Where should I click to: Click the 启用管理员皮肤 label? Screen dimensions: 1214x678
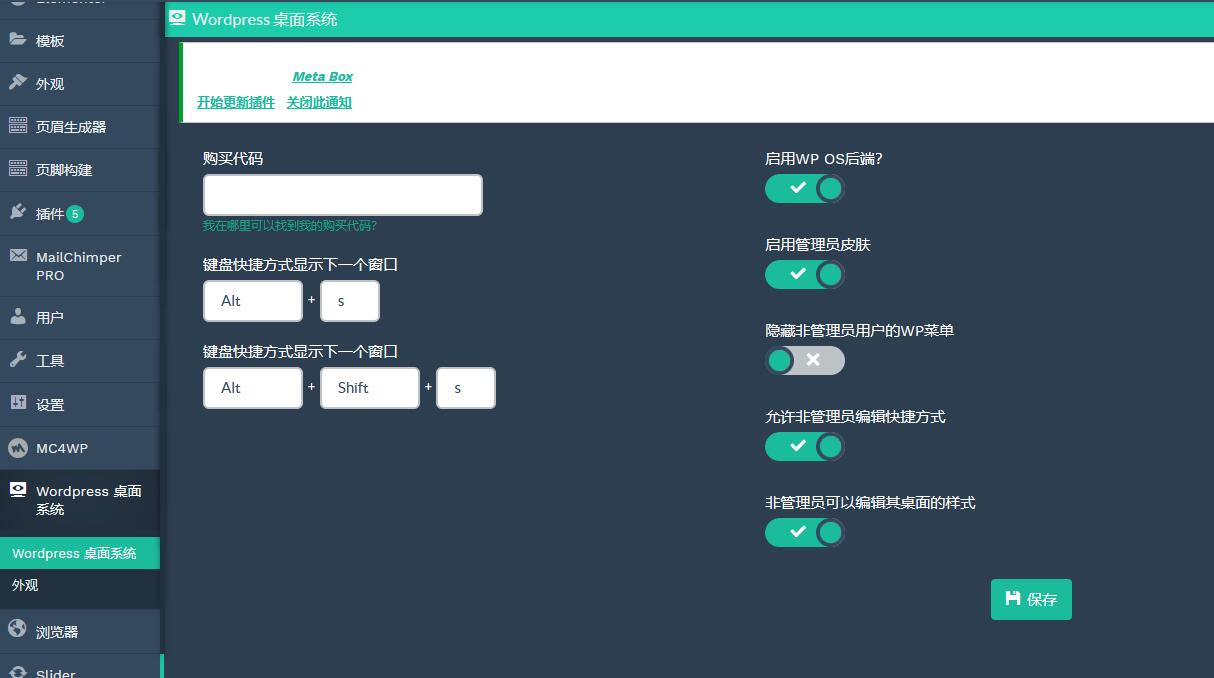click(x=818, y=244)
